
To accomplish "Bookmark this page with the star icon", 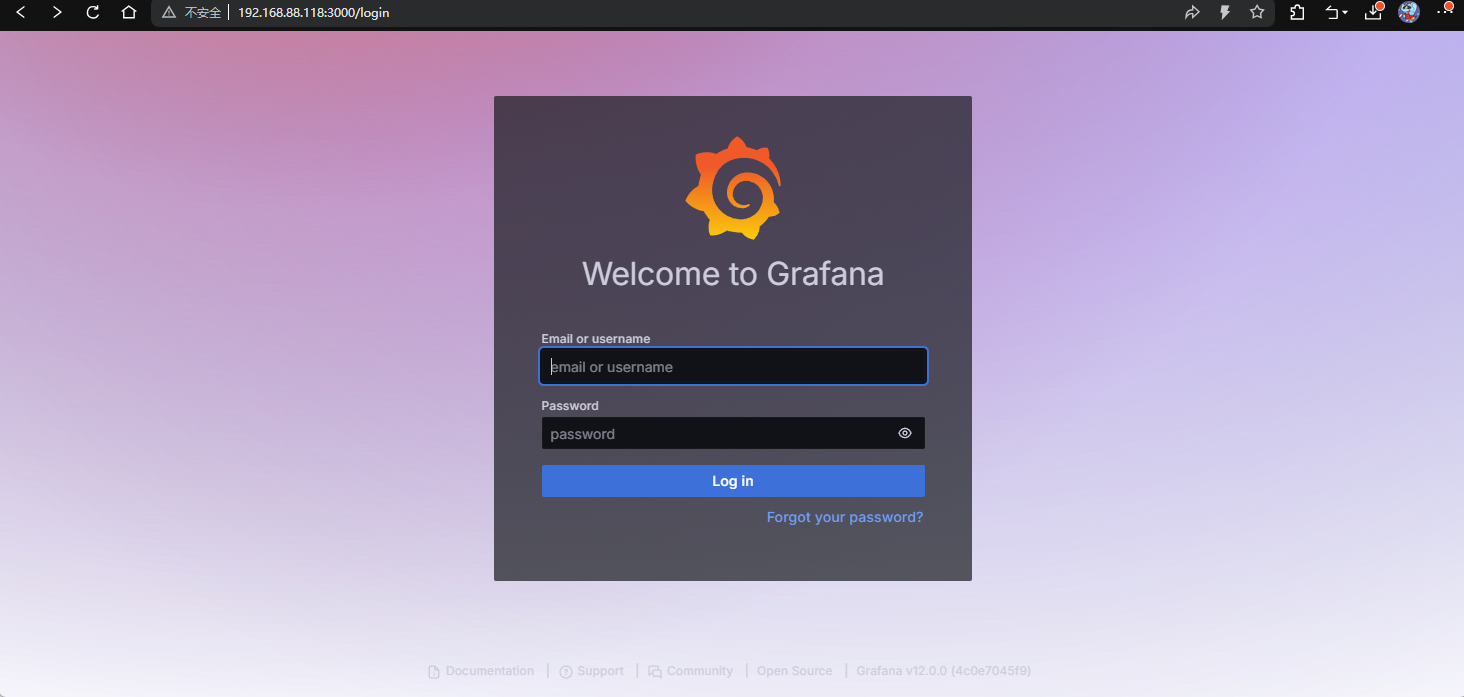I will [x=1257, y=13].
